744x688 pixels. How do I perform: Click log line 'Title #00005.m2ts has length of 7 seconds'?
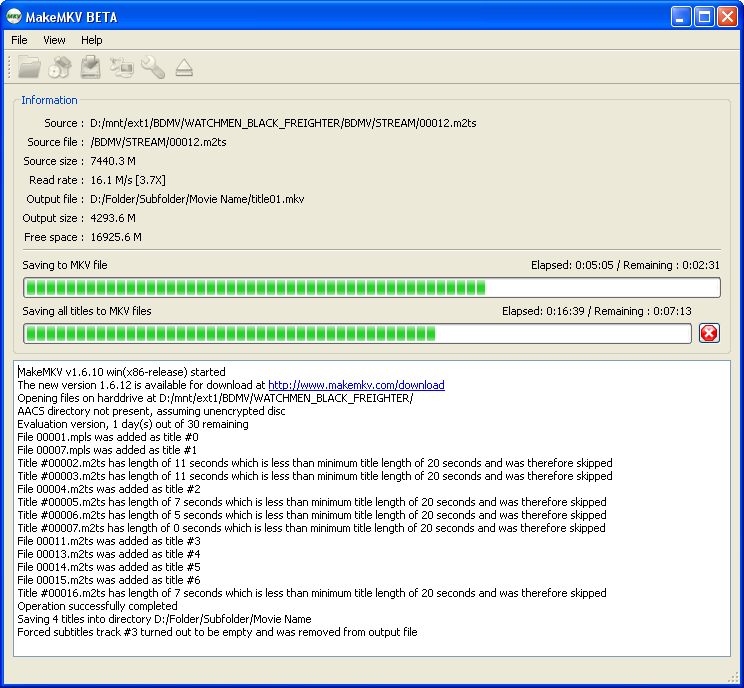click(x=312, y=502)
